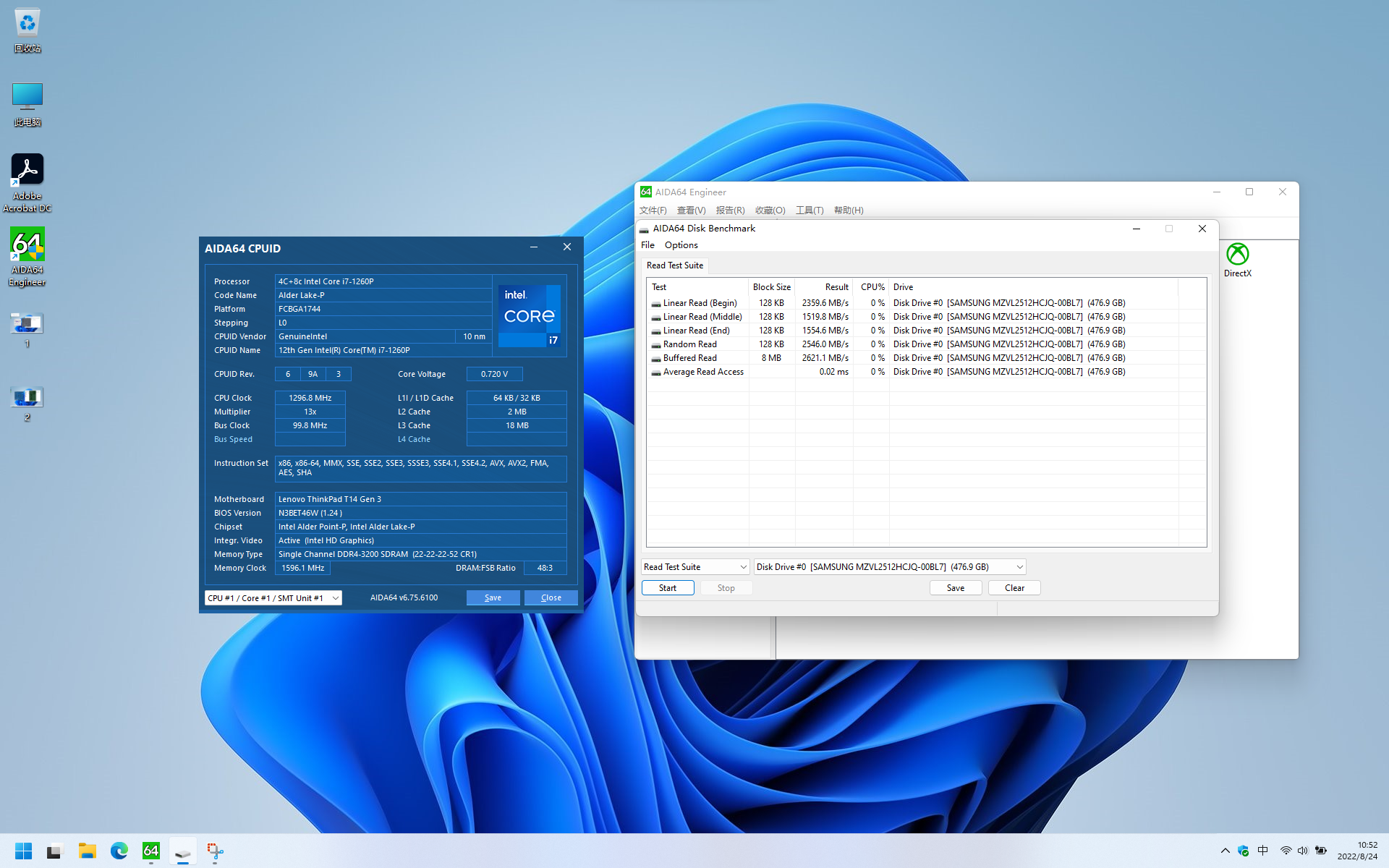1389x868 pixels.
Task: Sort by the Drive column header
Action: pyautogui.click(x=1034, y=287)
